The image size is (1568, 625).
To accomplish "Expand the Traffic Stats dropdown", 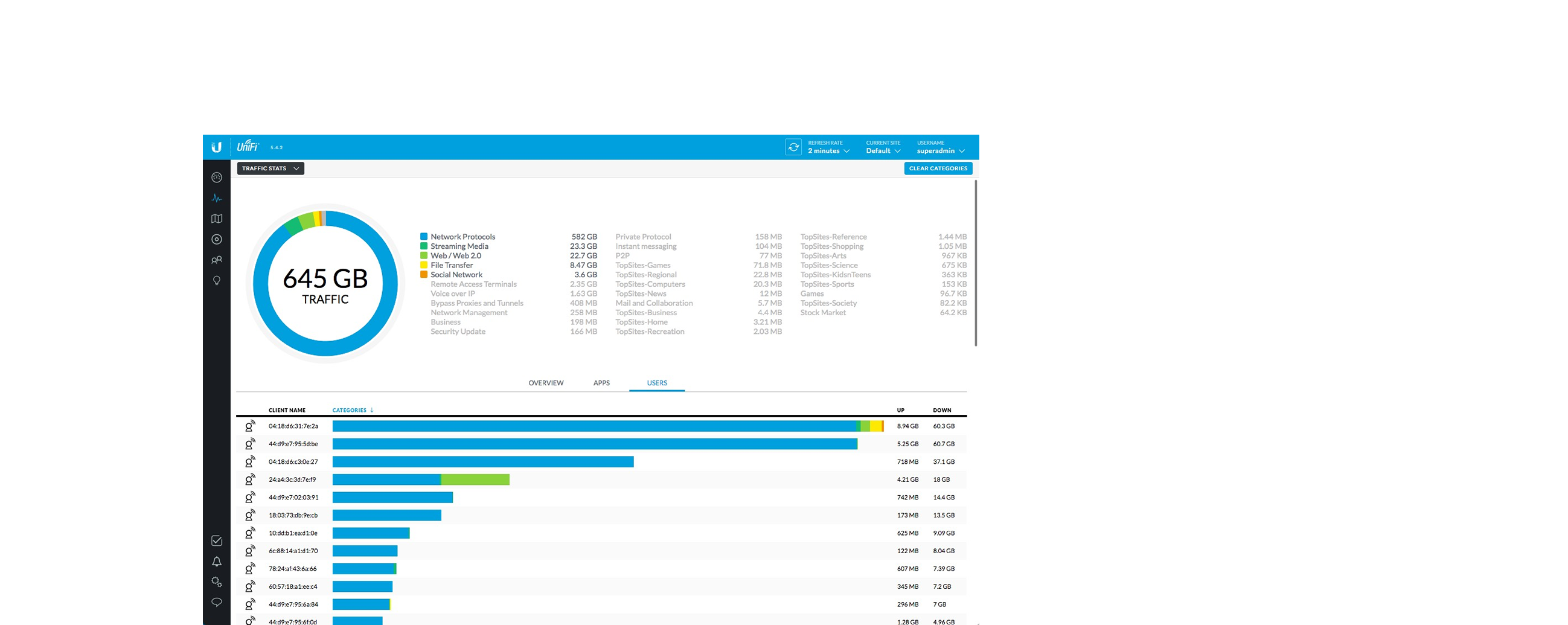I will [x=270, y=168].
